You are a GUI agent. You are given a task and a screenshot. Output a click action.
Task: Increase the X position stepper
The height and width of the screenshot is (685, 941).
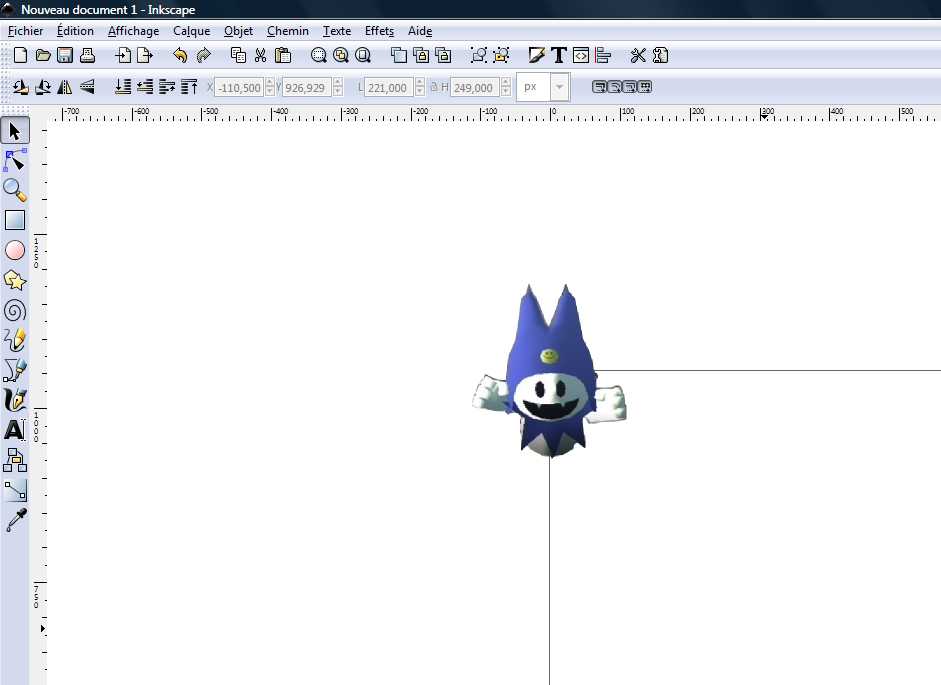(x=270, y=83)
